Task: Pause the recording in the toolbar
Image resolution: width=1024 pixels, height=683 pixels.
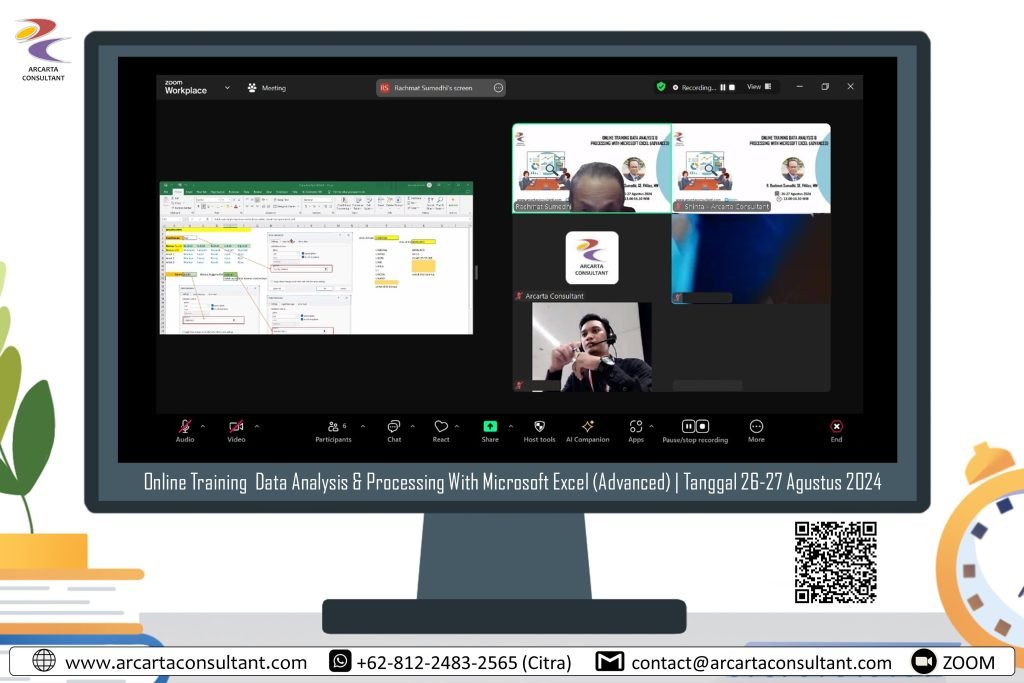Action: point(688,426)
